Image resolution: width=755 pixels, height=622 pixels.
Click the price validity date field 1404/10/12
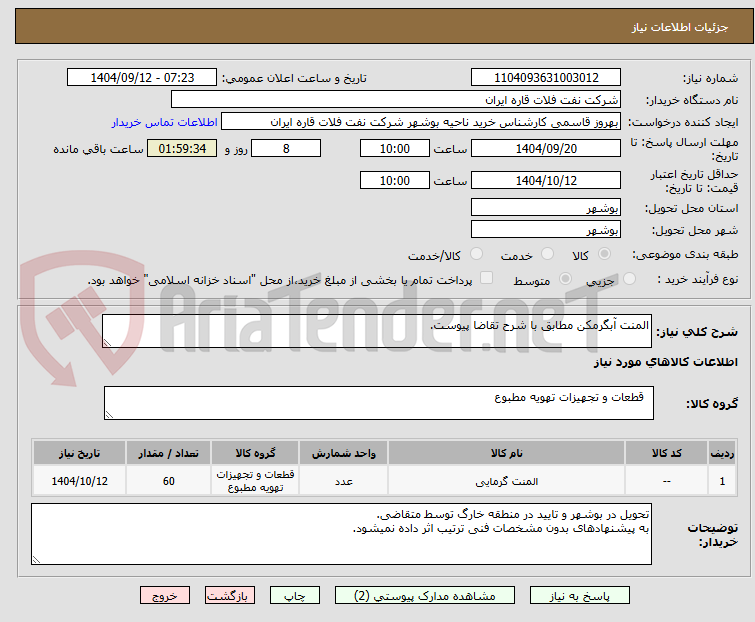tap(546, 181)
